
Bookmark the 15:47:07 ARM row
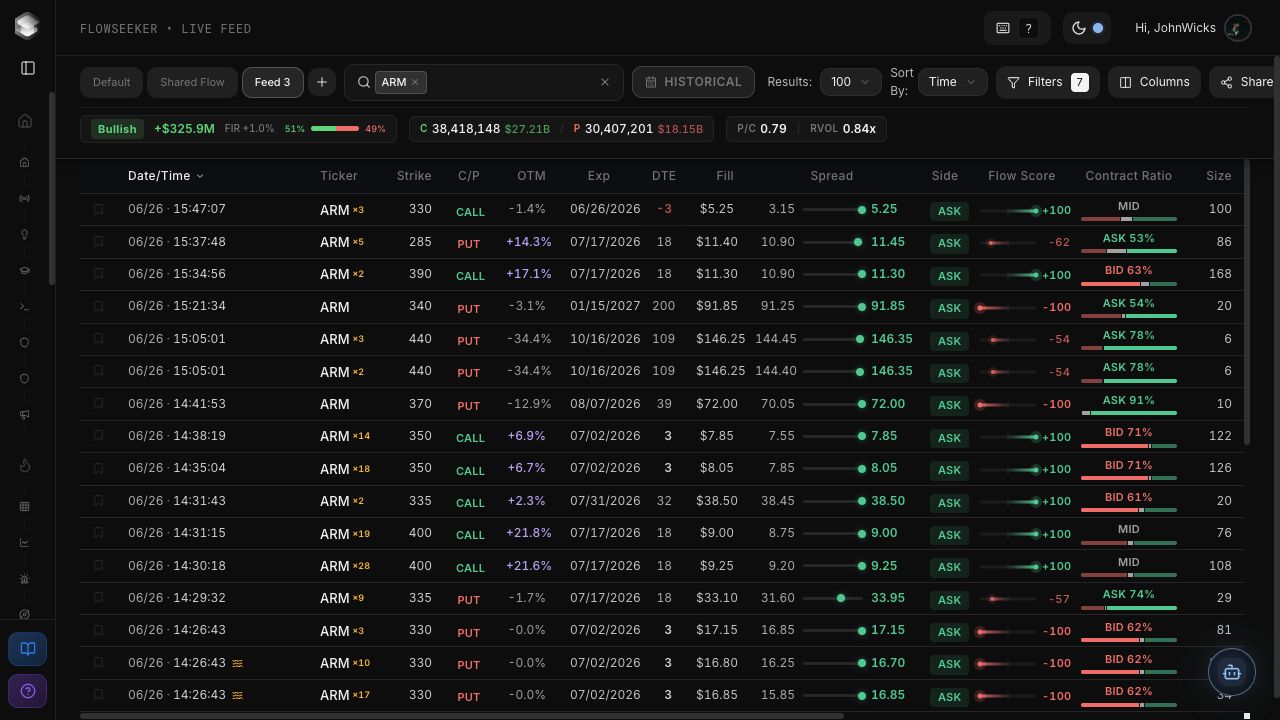pyautogui.click(x=98, y=209)
